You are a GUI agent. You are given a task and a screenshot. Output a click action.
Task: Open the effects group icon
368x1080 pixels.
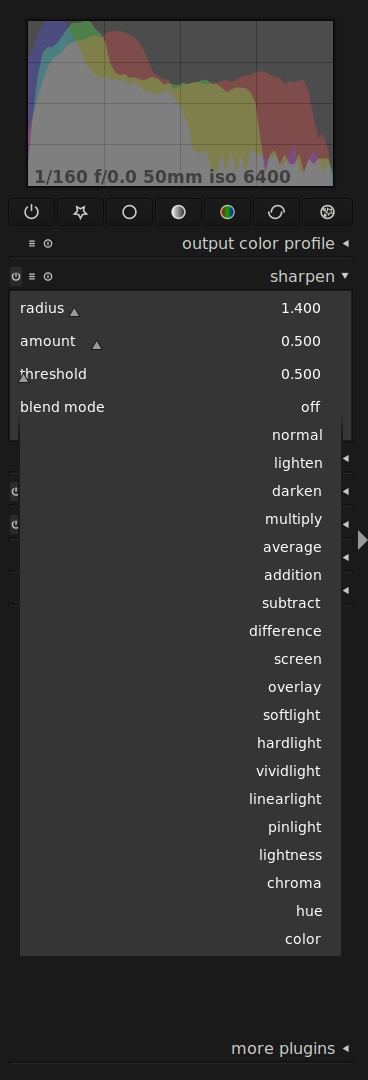327,212
